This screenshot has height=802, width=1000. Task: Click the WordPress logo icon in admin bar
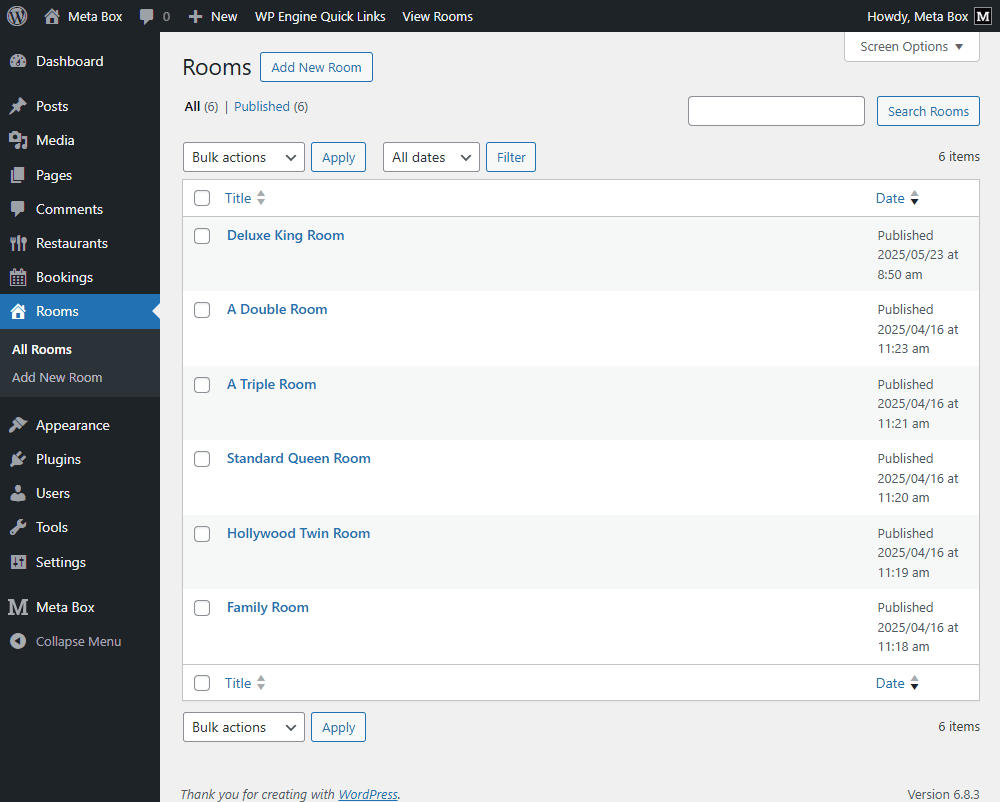click(x=17, y=16)
